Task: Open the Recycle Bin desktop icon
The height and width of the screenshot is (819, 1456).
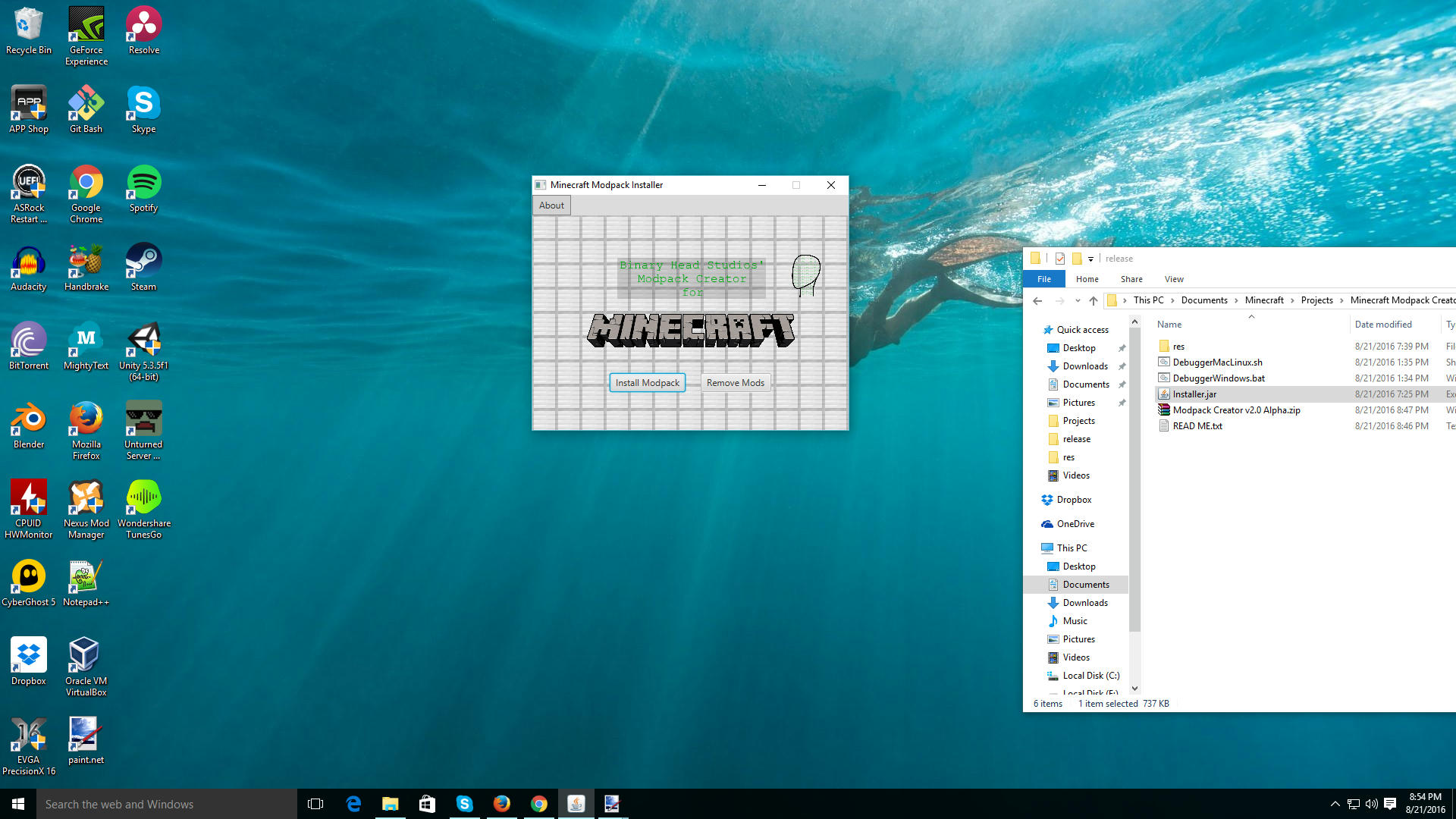Action: point(29,31)
